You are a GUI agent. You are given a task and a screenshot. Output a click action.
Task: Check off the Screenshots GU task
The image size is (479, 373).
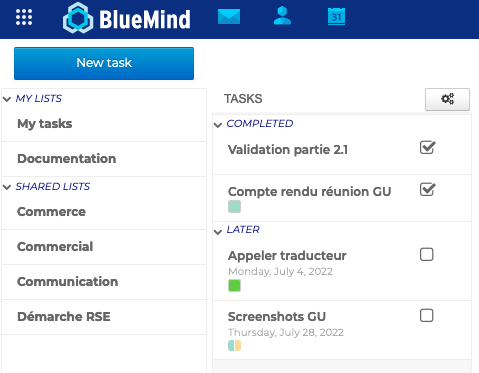[427, 315]
